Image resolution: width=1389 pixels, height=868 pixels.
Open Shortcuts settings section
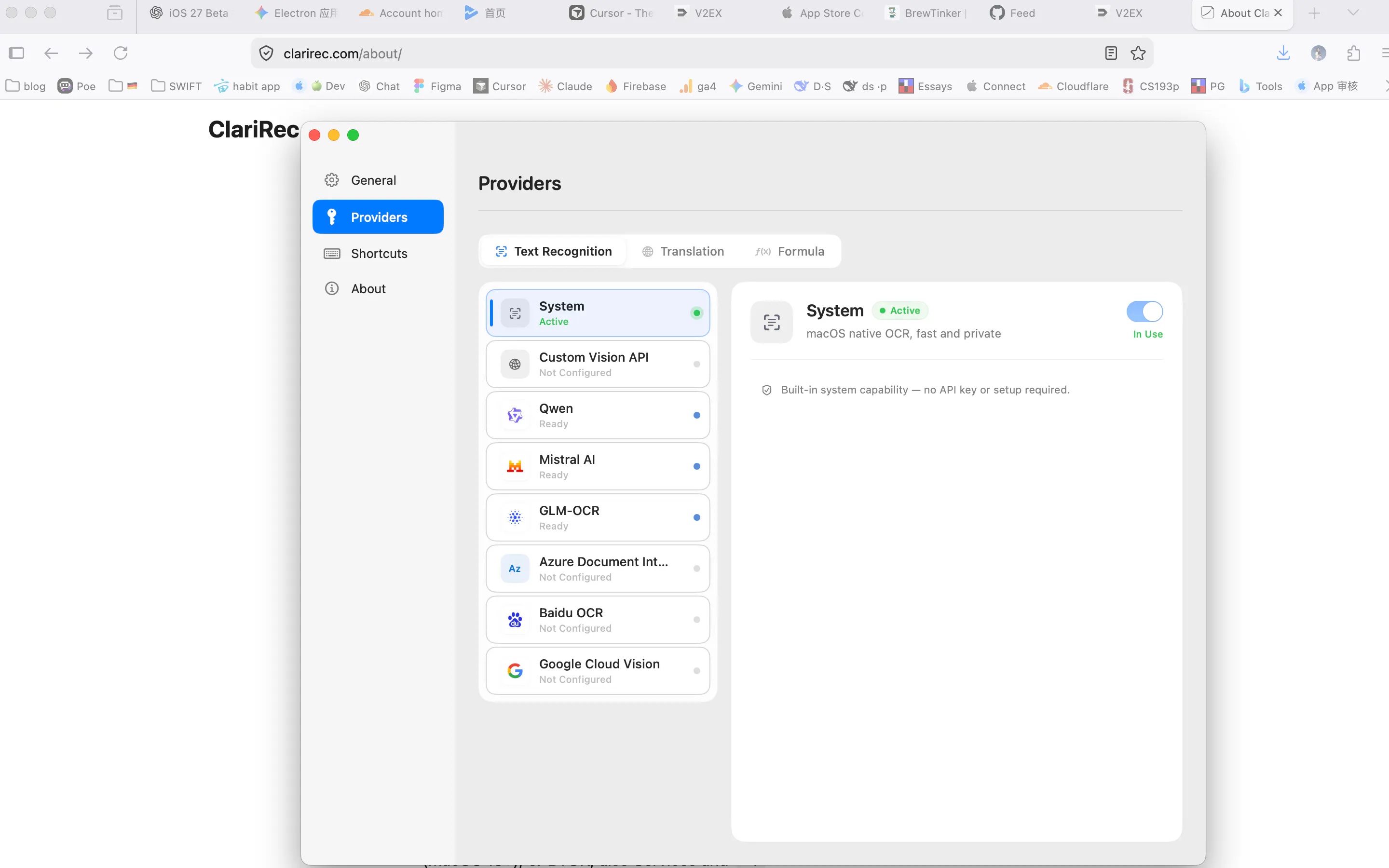coord(378,253)
